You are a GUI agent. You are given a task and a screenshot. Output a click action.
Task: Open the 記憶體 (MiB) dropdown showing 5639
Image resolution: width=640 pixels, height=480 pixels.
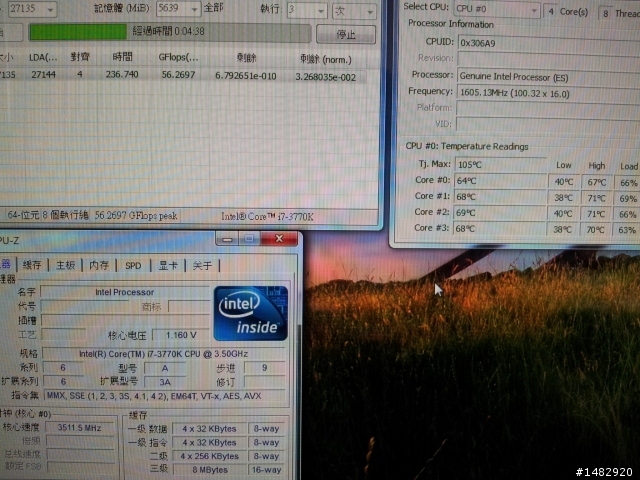click(x=178, y=8)
